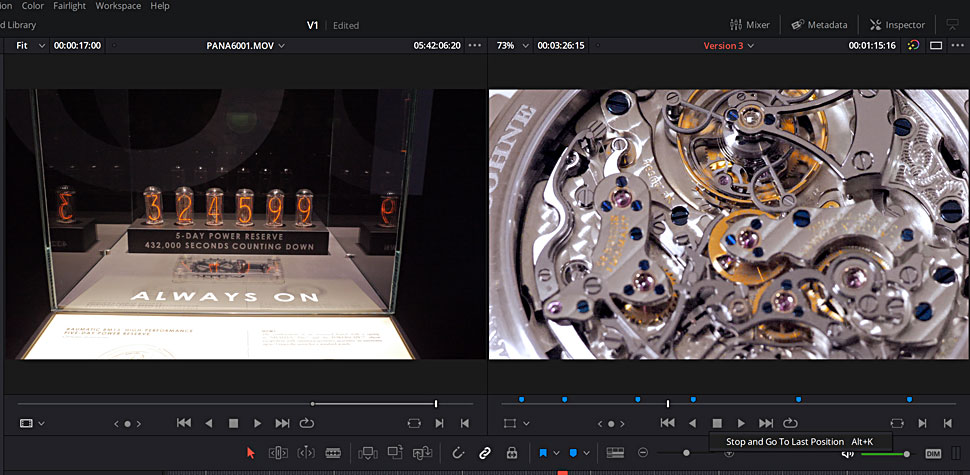Jump to next marker in timeline viewer
970x475 pixels.
(624, 424)
